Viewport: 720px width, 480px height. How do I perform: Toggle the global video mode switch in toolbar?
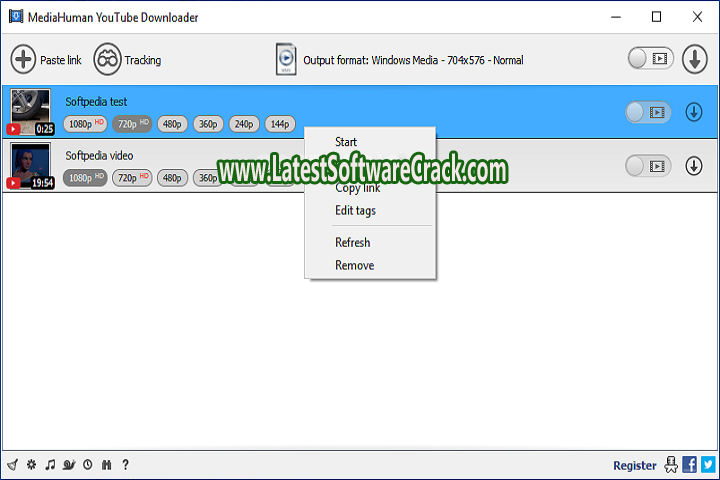pyautogui.click(x=649, y=60)
